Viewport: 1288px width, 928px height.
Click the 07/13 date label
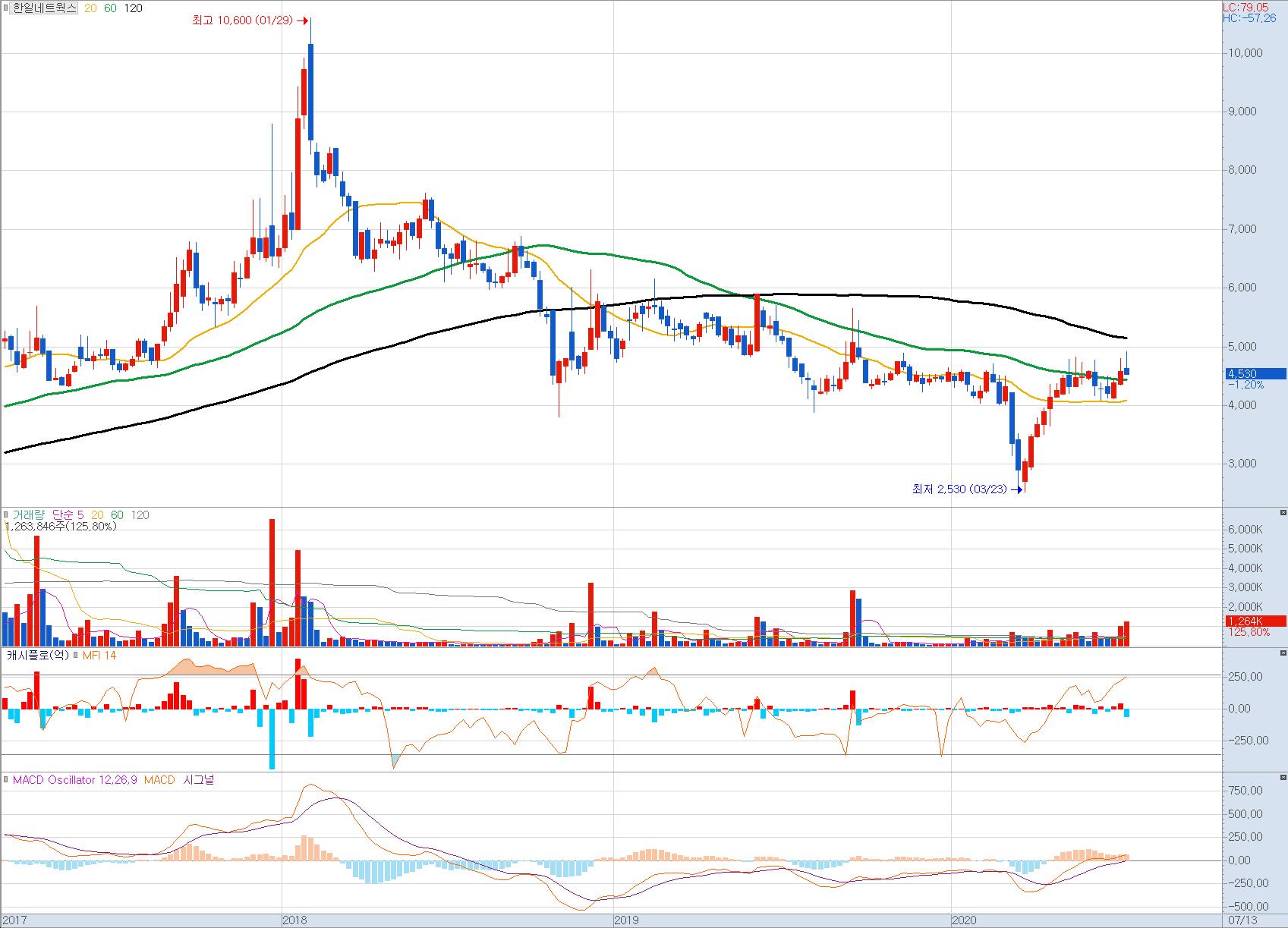pos(1242,920)
